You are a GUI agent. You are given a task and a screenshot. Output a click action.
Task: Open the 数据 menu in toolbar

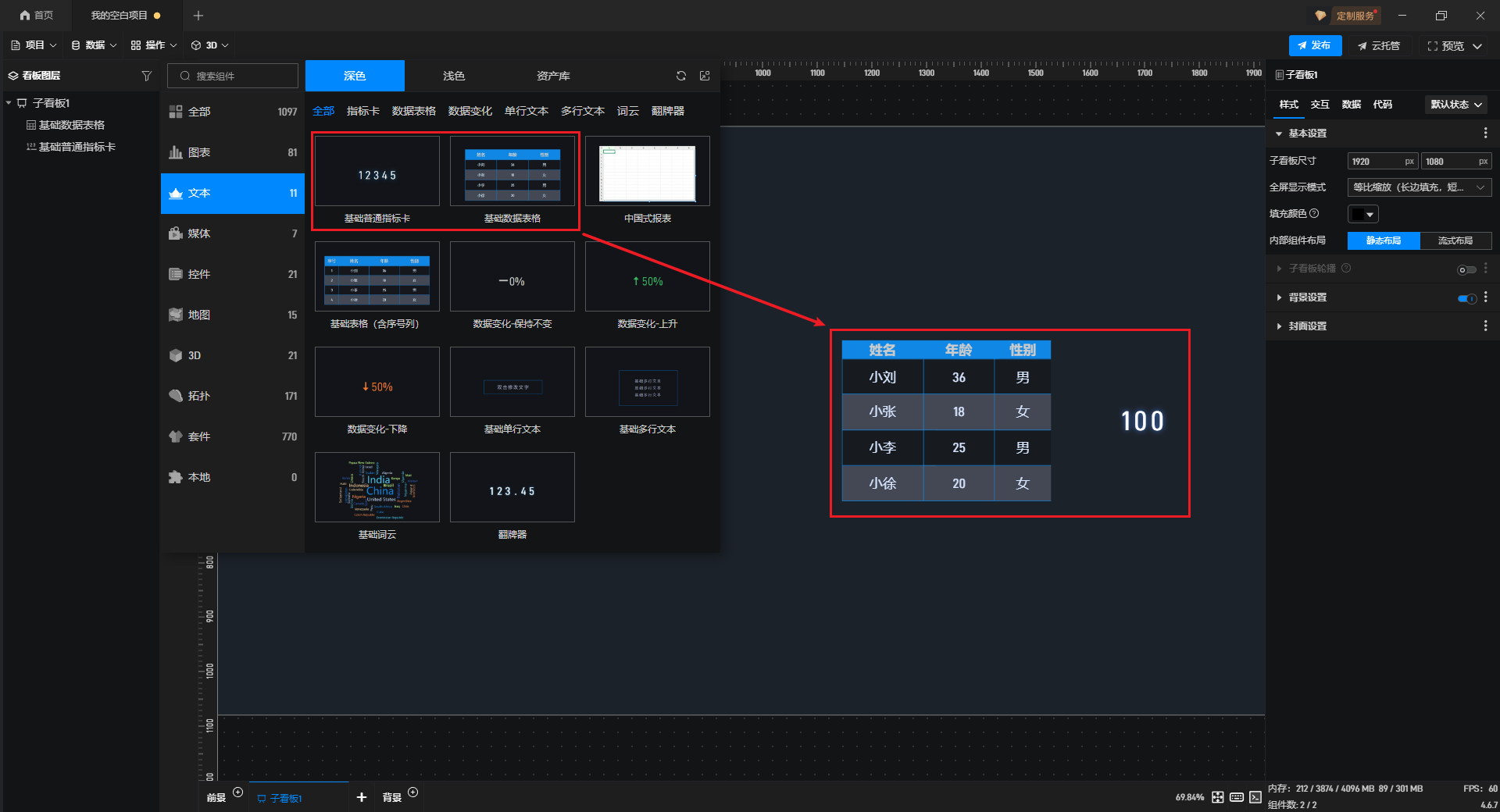click(94, 45)
